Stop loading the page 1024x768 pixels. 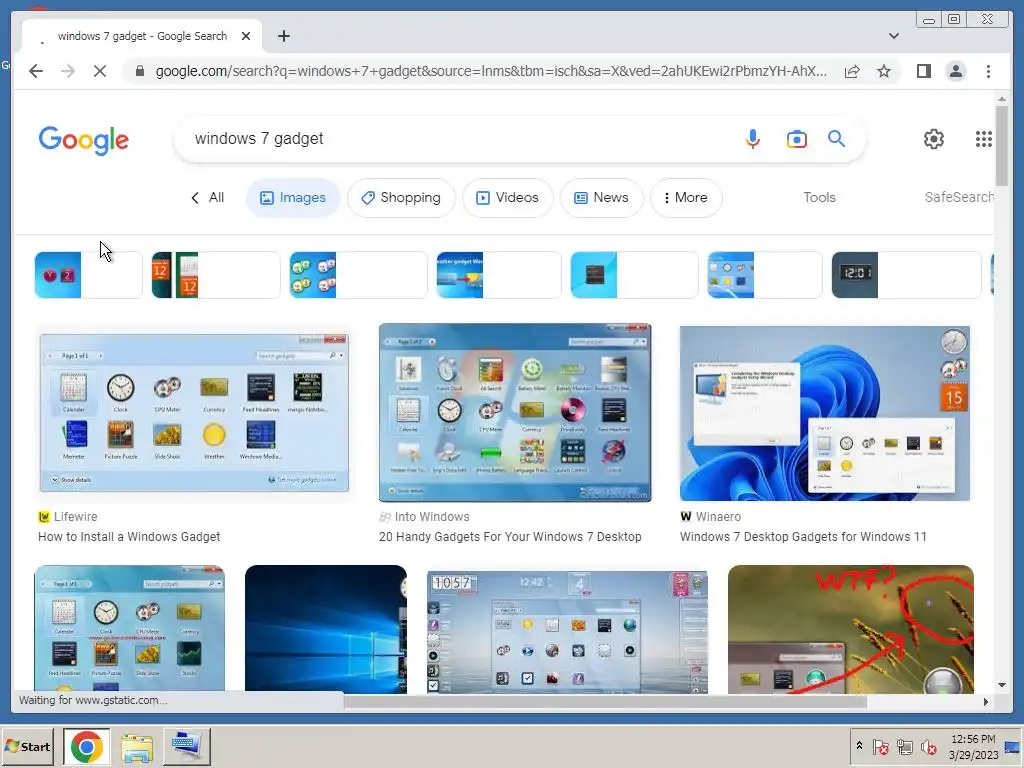tap(100, 71)
